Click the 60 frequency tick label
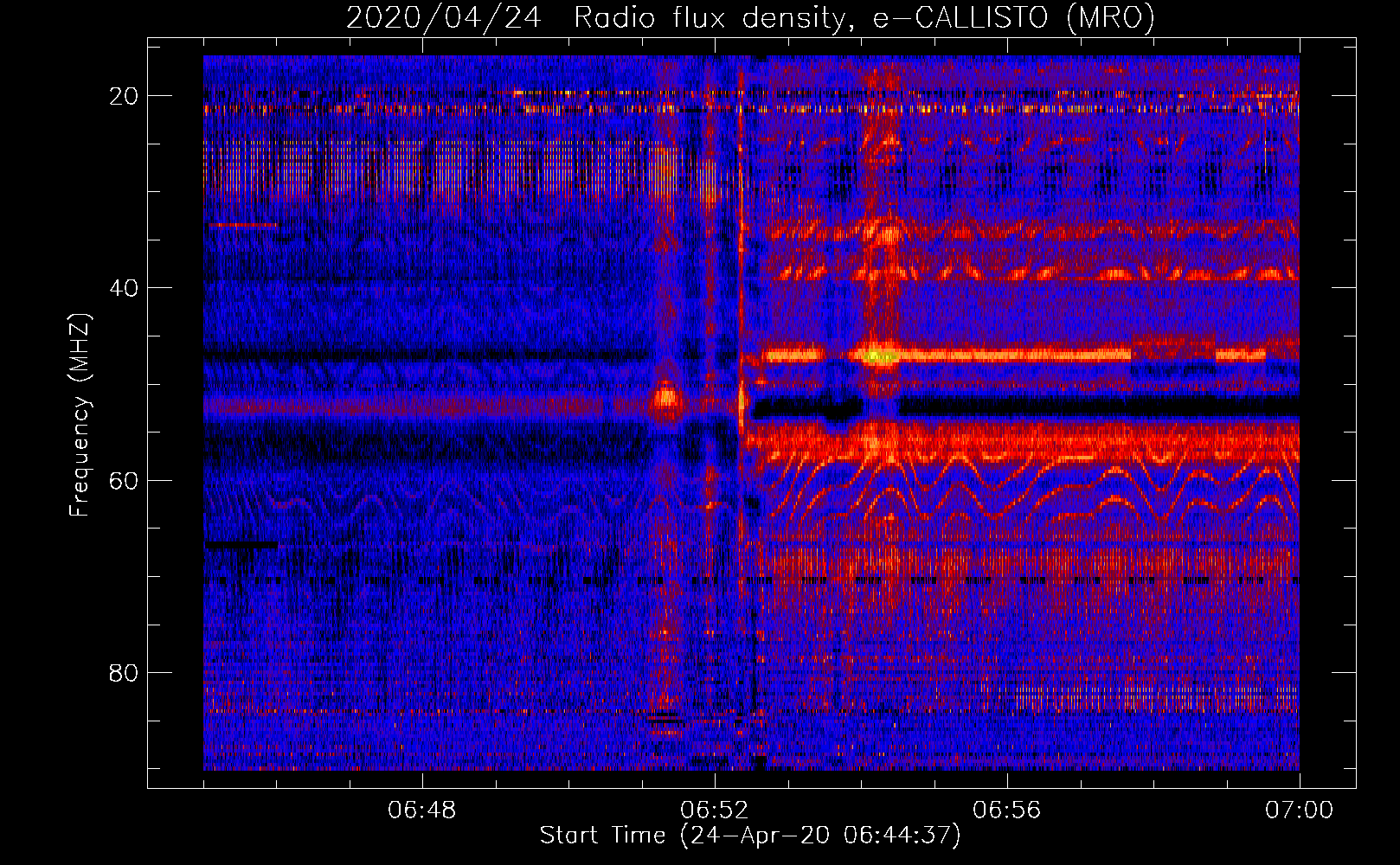The width and height of the screenshot is (1400, 865). [124, 480]
